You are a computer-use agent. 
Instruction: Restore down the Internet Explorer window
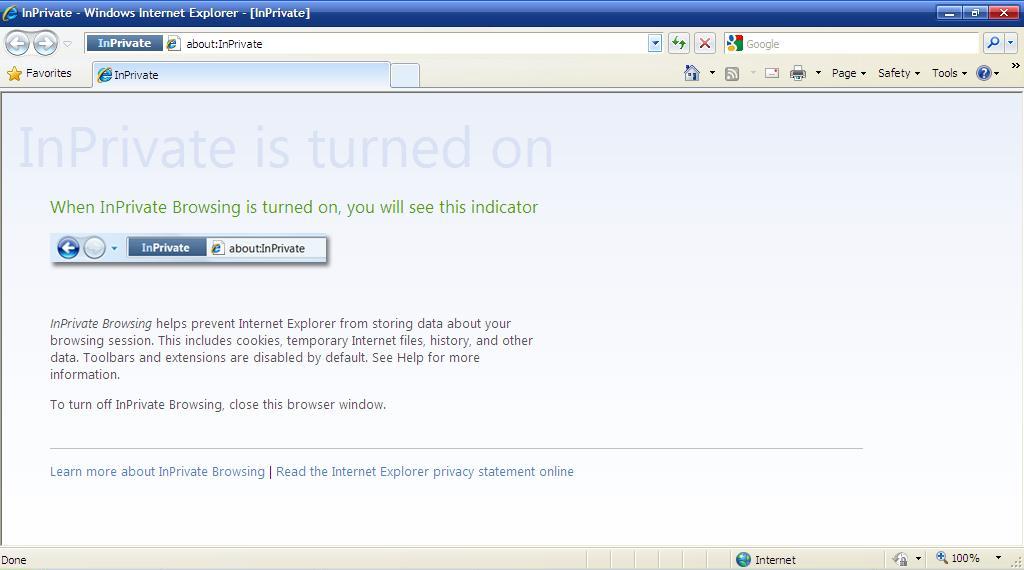(x=974, y=12)
